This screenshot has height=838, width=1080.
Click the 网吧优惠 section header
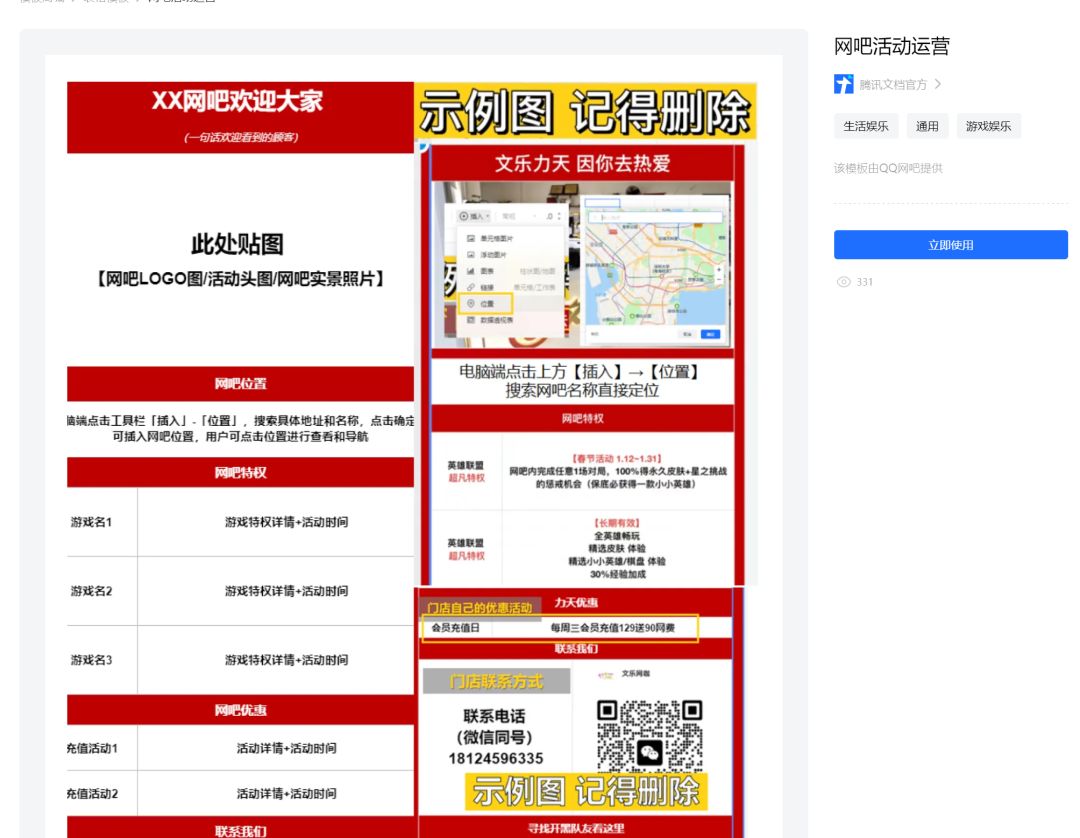240,710
